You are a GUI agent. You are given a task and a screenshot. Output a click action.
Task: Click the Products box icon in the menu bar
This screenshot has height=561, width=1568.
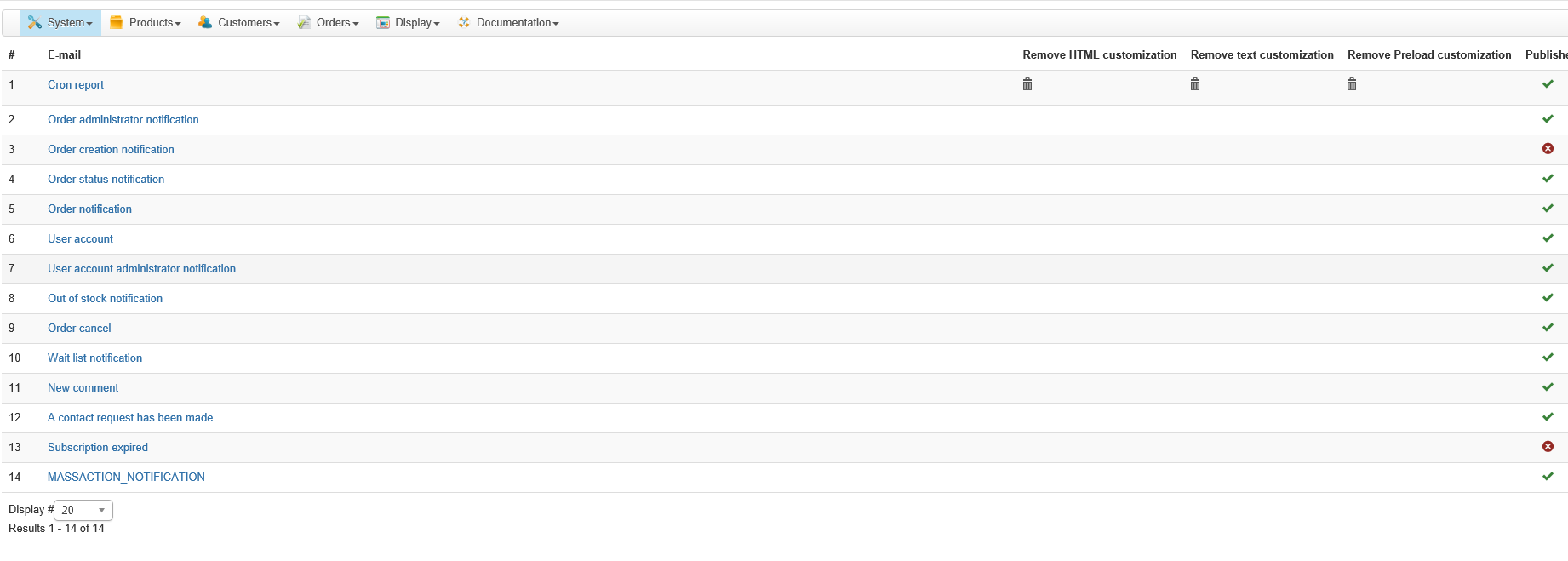point(117,23)
